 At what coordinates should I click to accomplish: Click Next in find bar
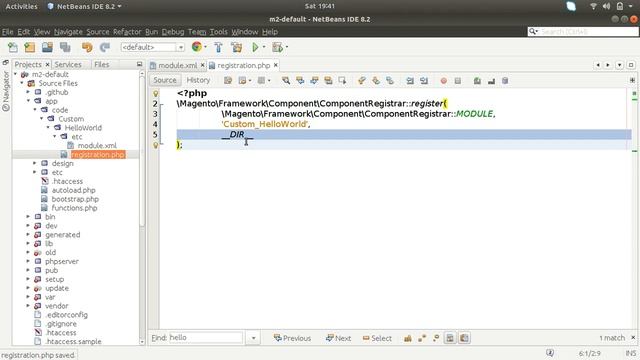(338, 338)
